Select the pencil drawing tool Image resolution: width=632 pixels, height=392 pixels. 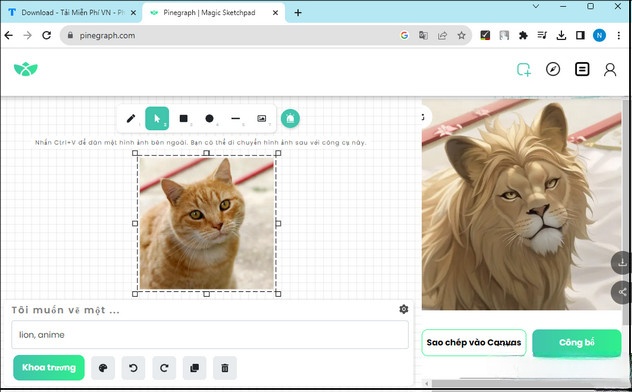(131, 118)
